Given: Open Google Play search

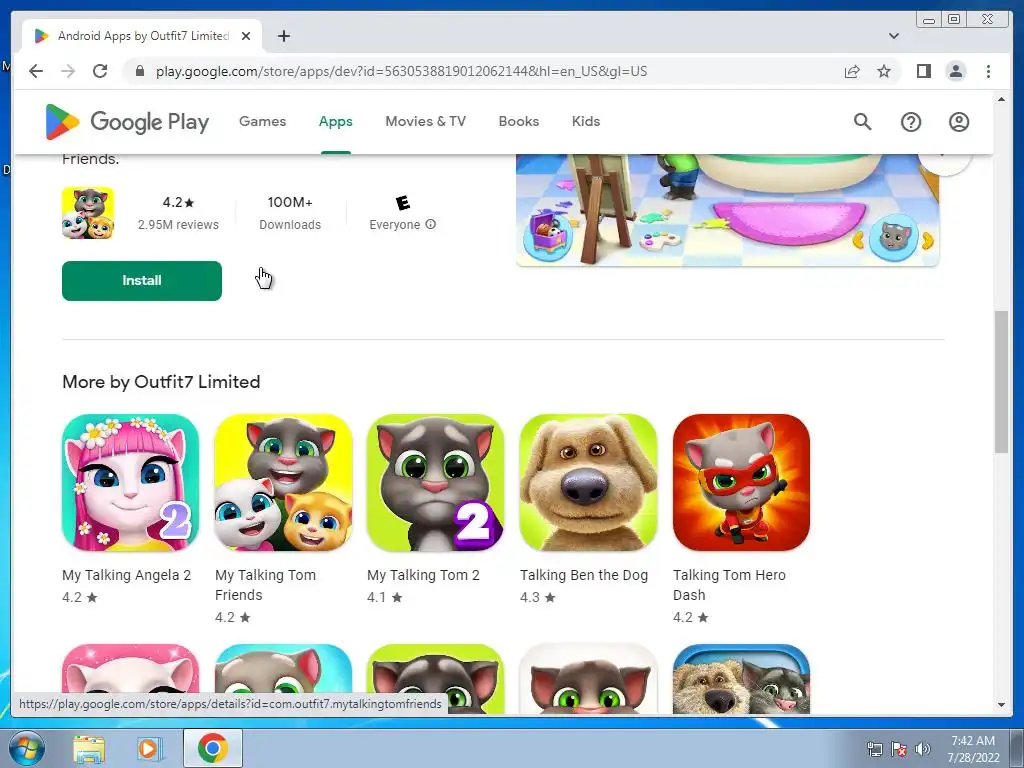Looking at the screenshot, I should click(862, 121).
